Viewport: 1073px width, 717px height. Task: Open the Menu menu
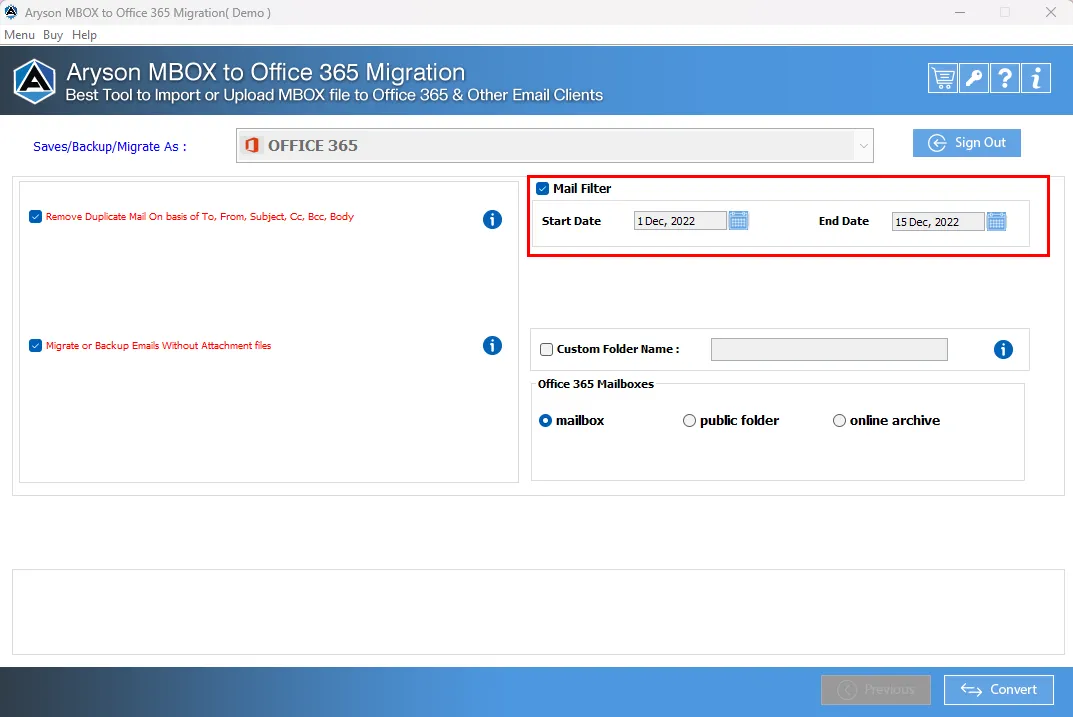[19, 35]
